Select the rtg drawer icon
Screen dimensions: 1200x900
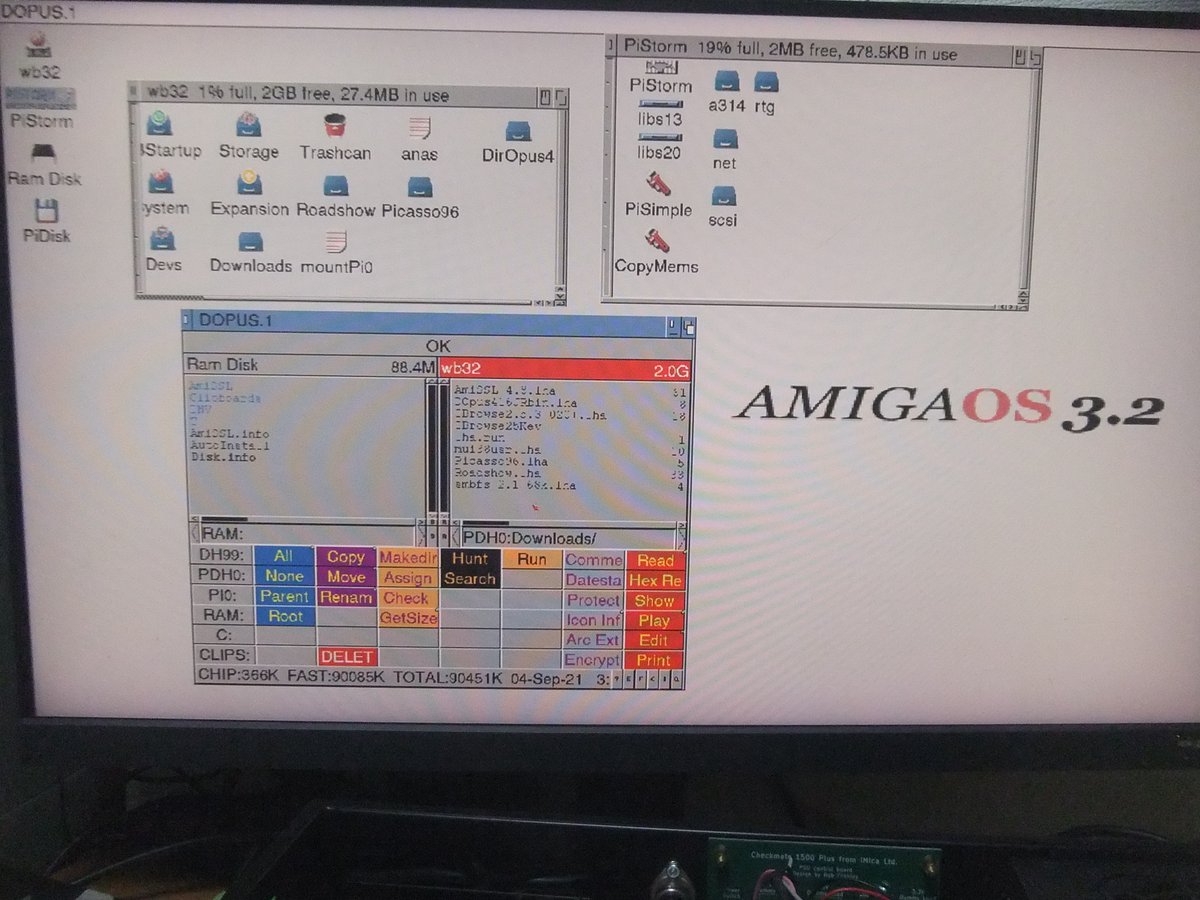click(766, 81)
